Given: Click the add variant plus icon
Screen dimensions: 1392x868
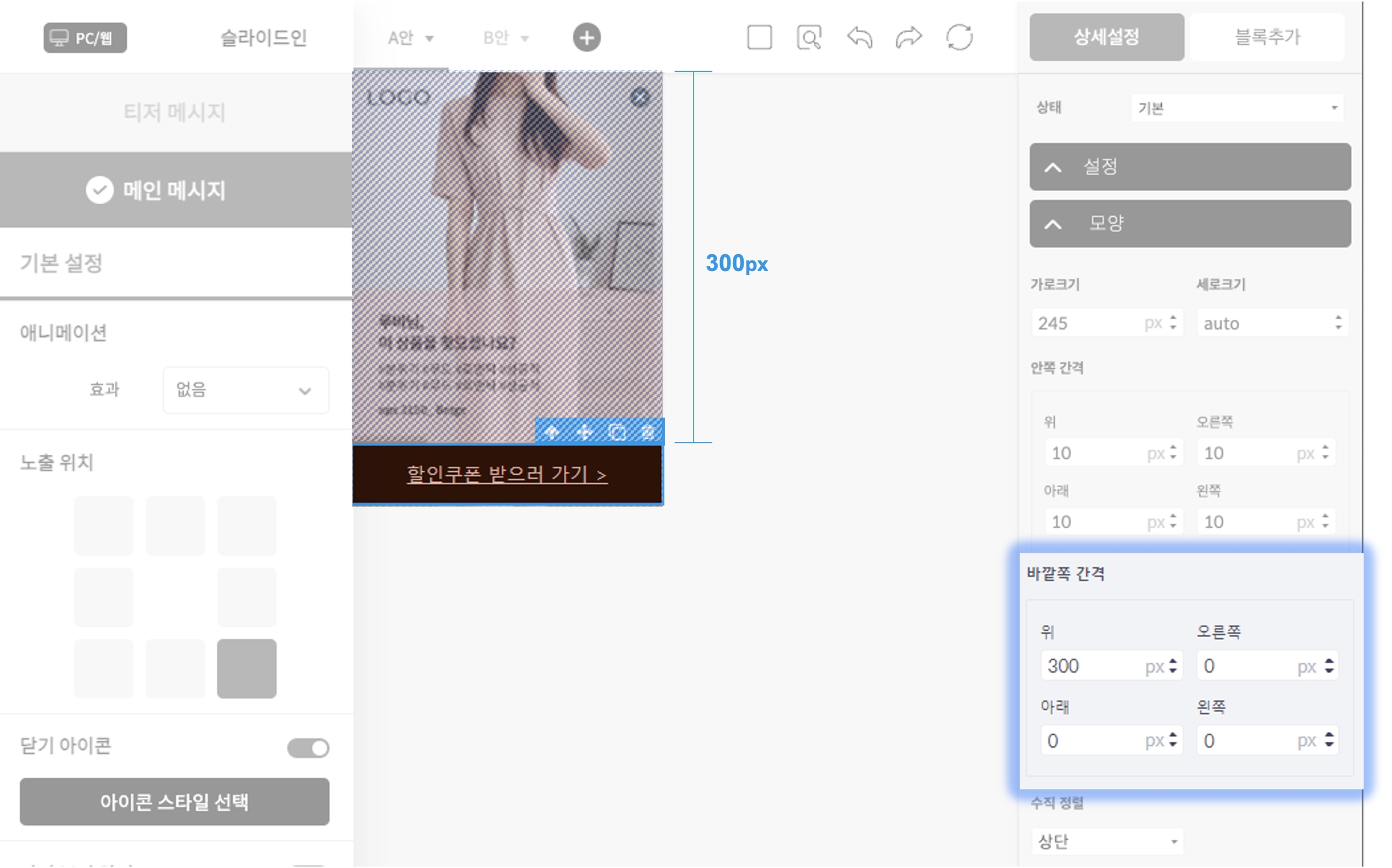Looking at the screenshot, I should 586,37.
